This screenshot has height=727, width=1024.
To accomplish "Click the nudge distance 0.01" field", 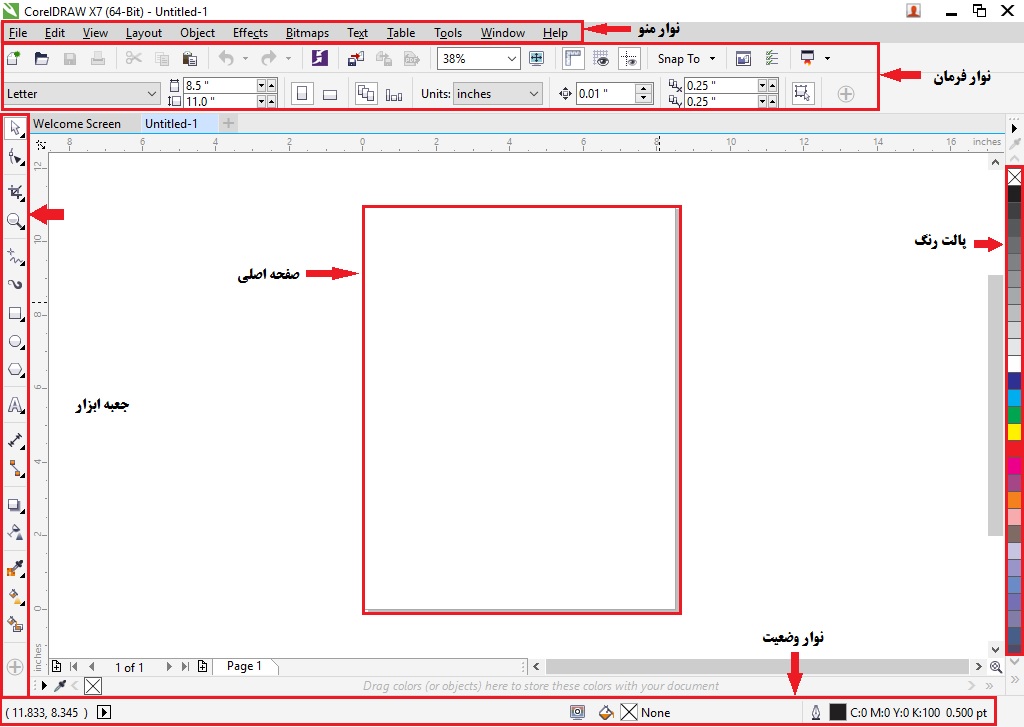I will [605, 94].
